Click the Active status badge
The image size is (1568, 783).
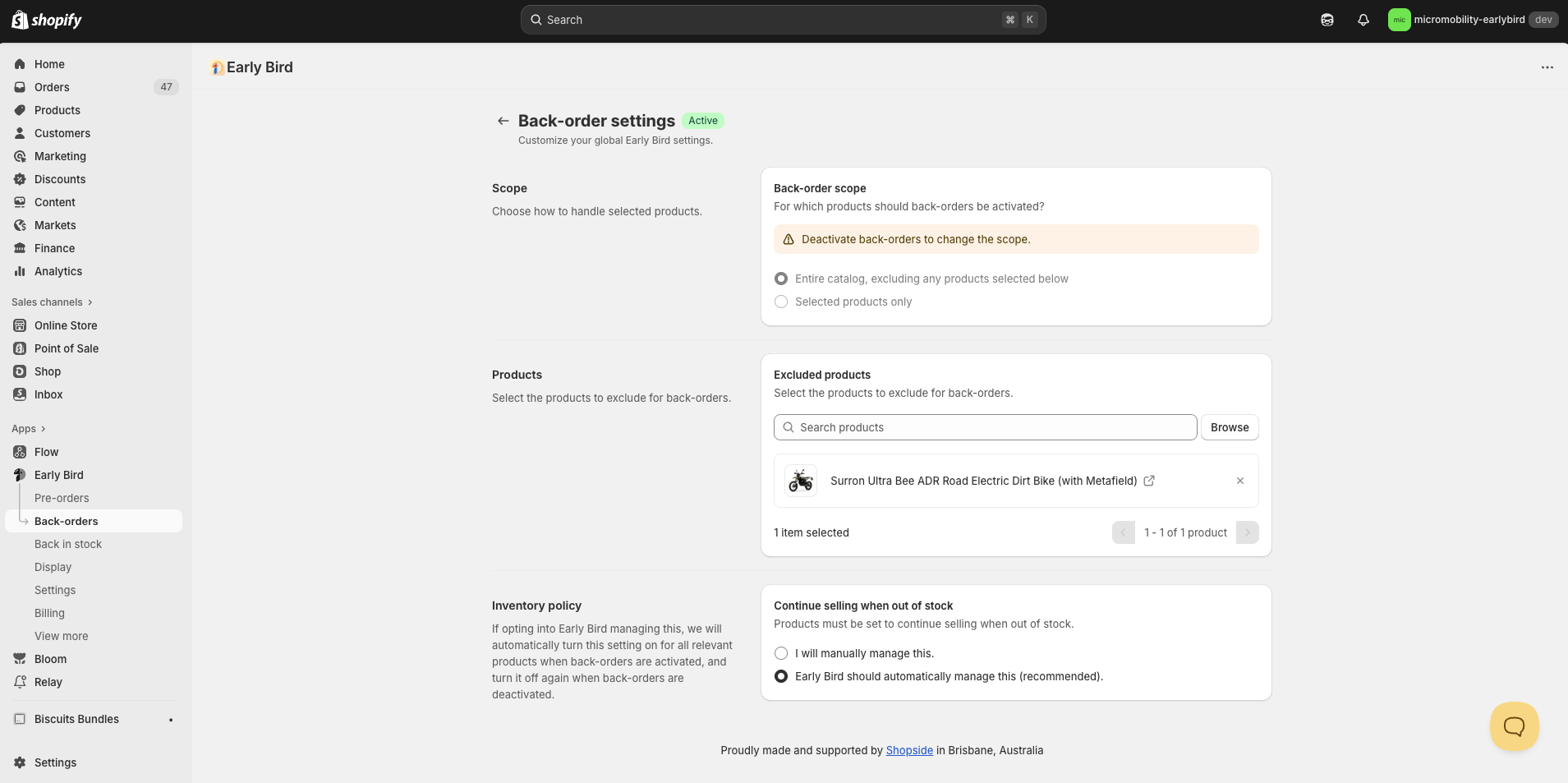coord(703,121)
